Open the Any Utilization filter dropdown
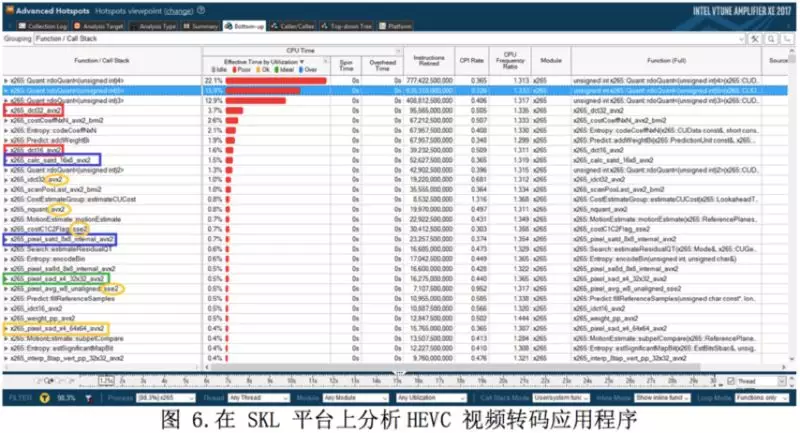 point(431,398)
